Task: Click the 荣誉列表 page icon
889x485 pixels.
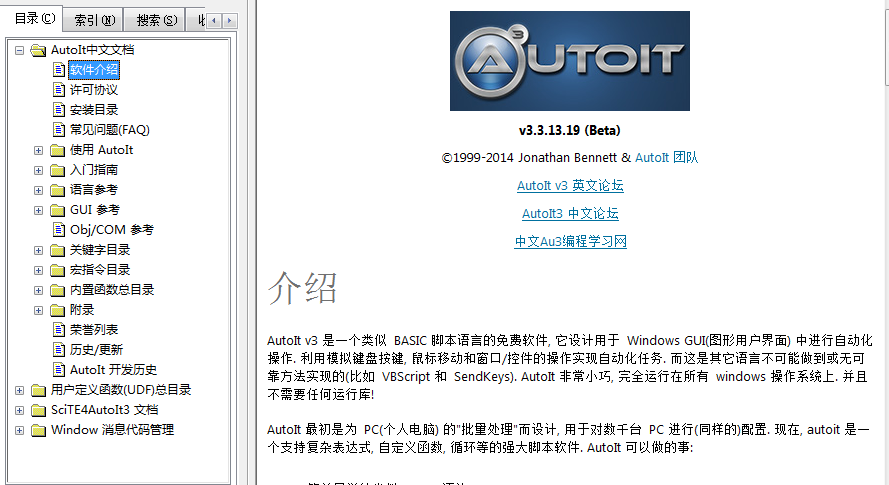Action: (59, 329)
